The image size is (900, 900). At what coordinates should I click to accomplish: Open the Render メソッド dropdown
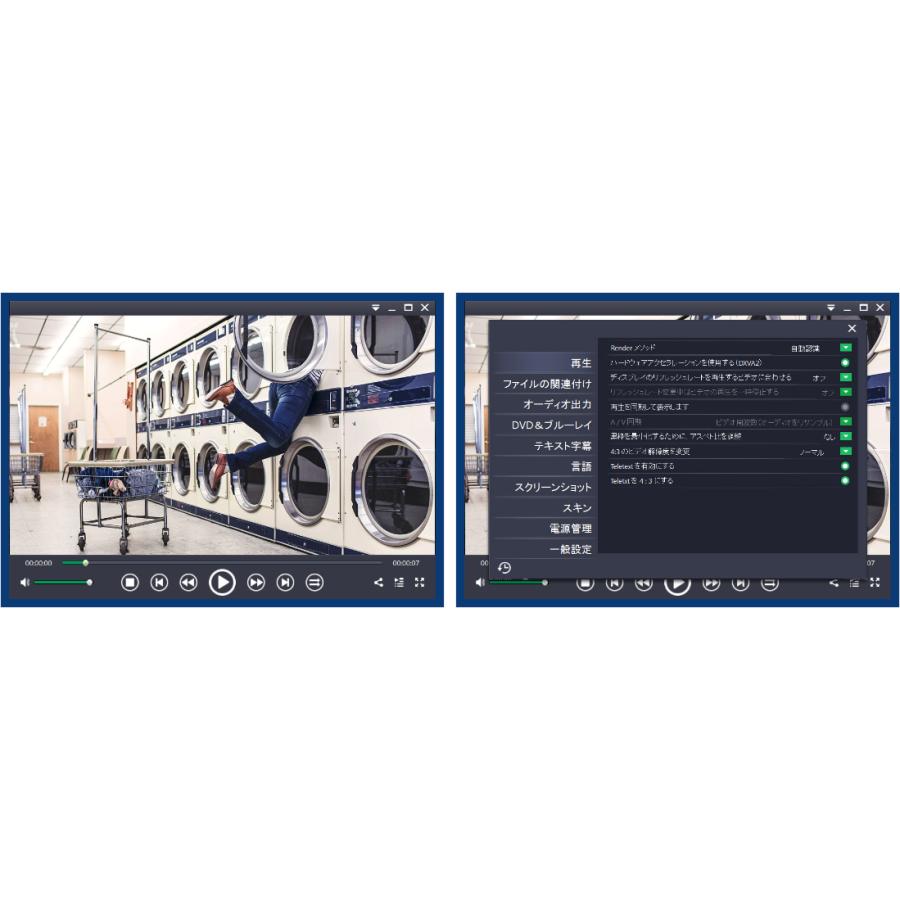coord(845,347)
